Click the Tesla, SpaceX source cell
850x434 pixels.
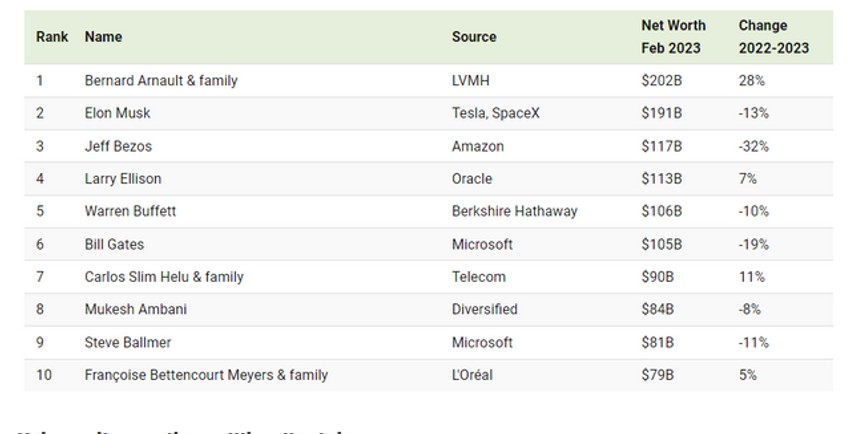(x=495, y=113)
